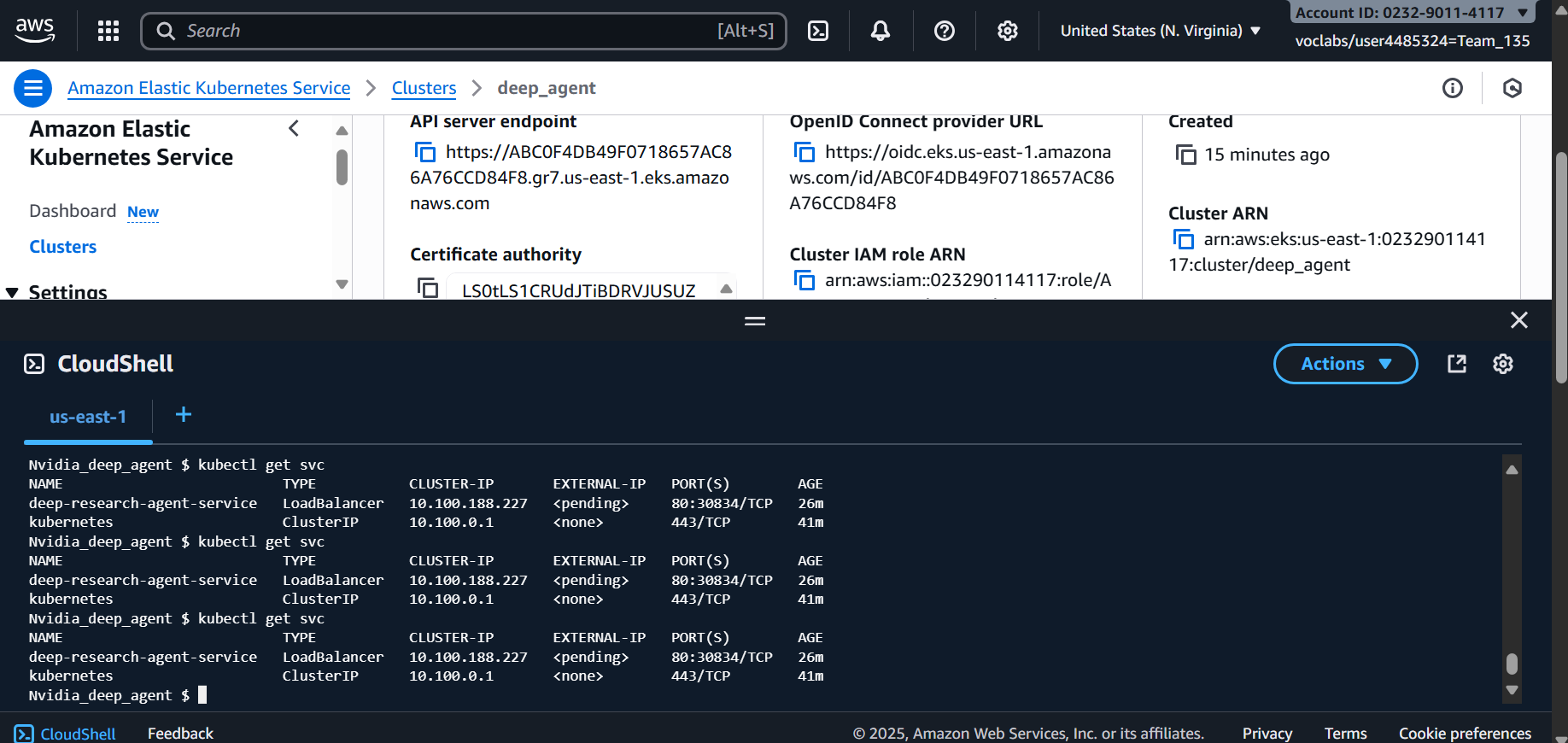This screenshot has height=743, width=1568.
Task: Click the terminal prompt at the cursor
Action: click(202, 695)
